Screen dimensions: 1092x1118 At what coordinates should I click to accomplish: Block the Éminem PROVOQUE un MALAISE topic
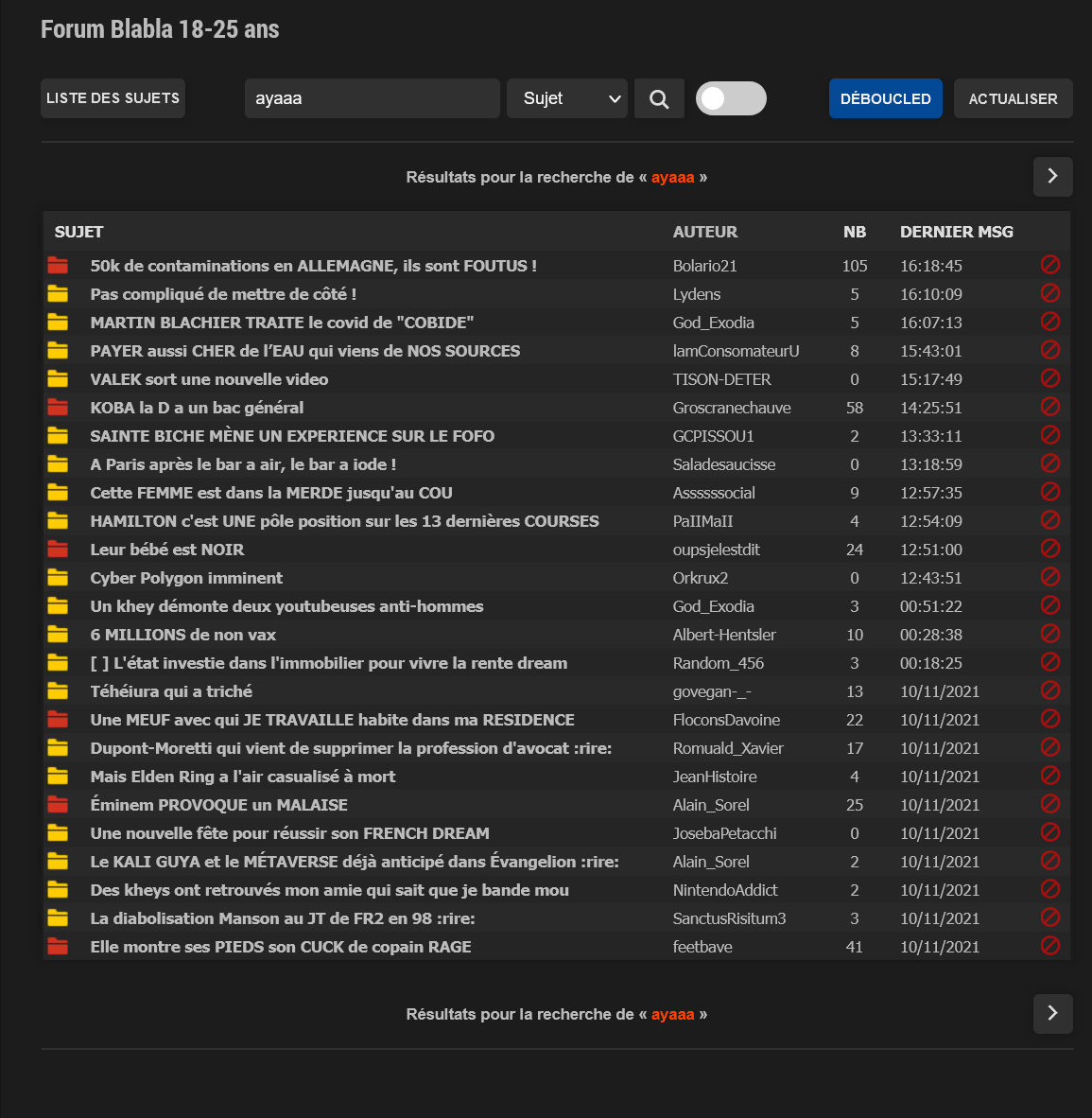1050,804
